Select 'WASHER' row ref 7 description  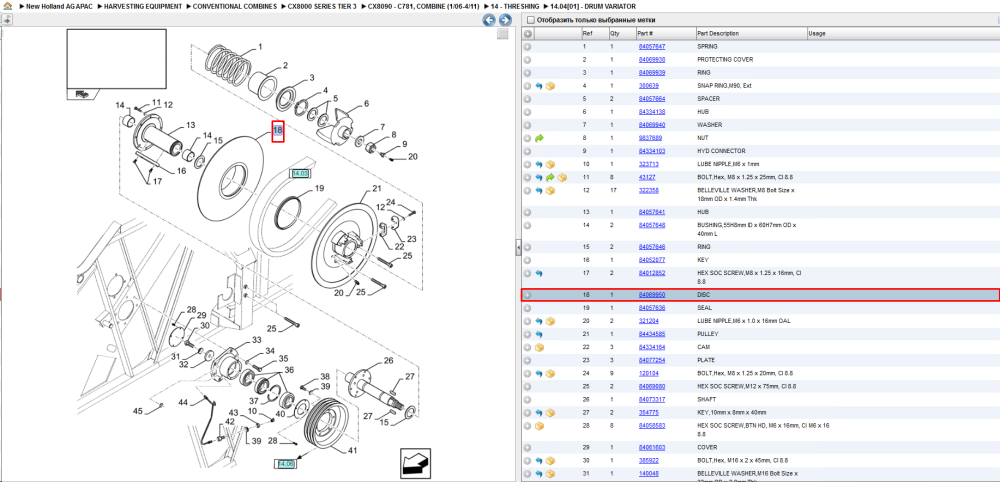coord(709,125)
